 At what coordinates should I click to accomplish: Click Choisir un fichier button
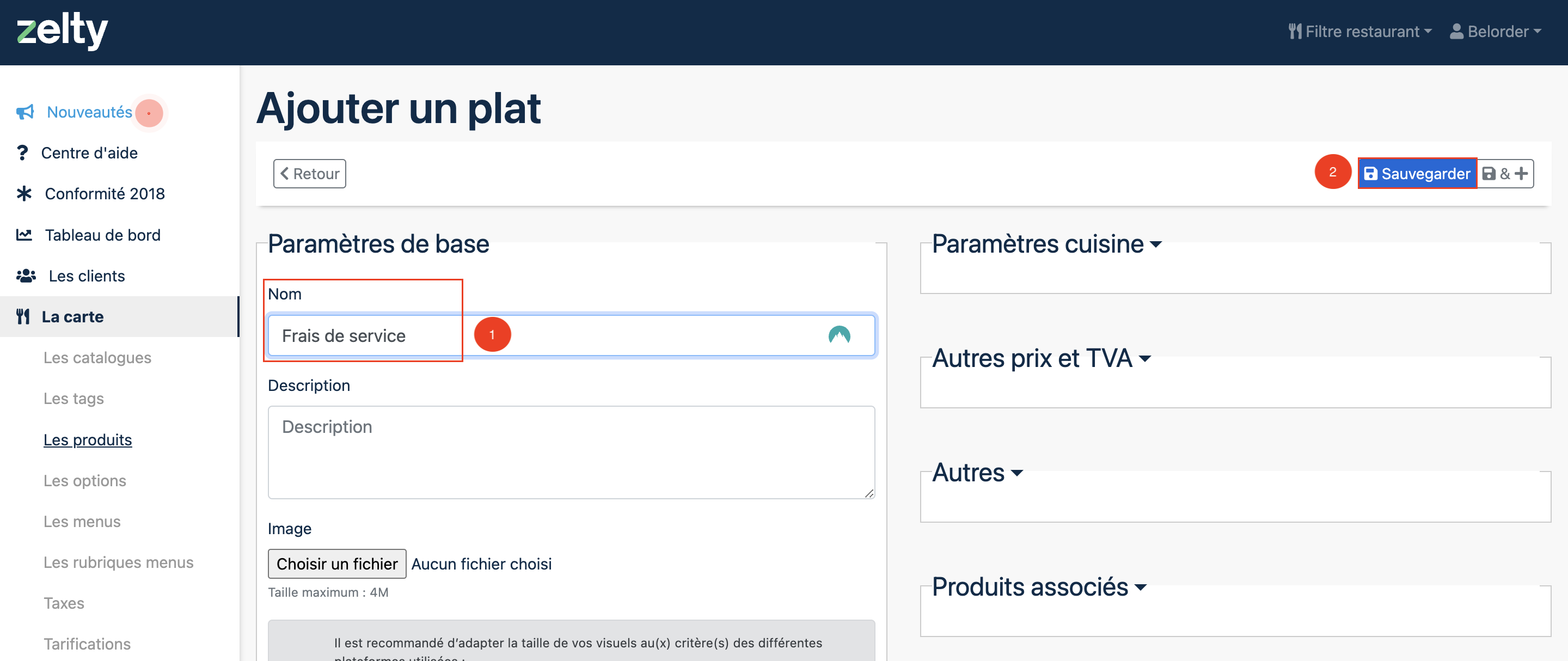tap(337, 564)
